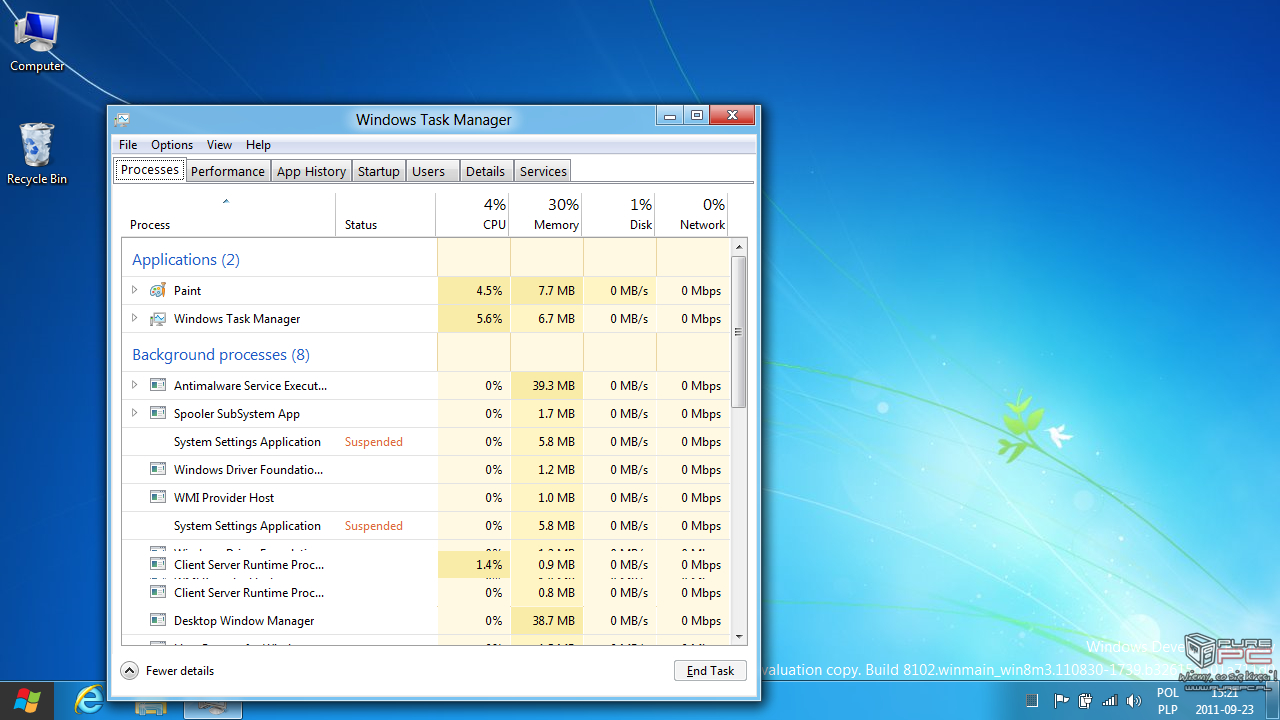
Task: Click the on-screen keyboard tray icon
Action: click(1033, 701)
